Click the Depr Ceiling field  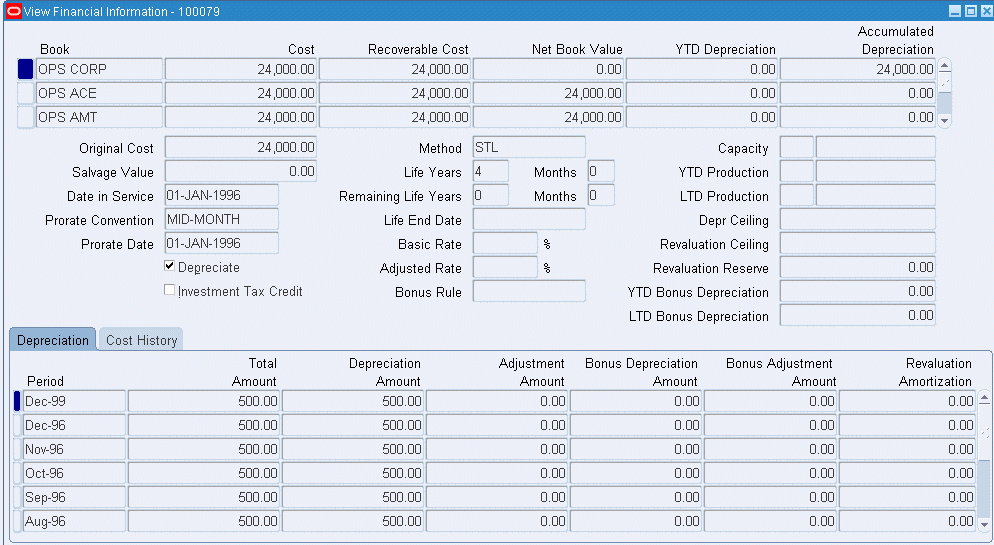tap(858, 219)
